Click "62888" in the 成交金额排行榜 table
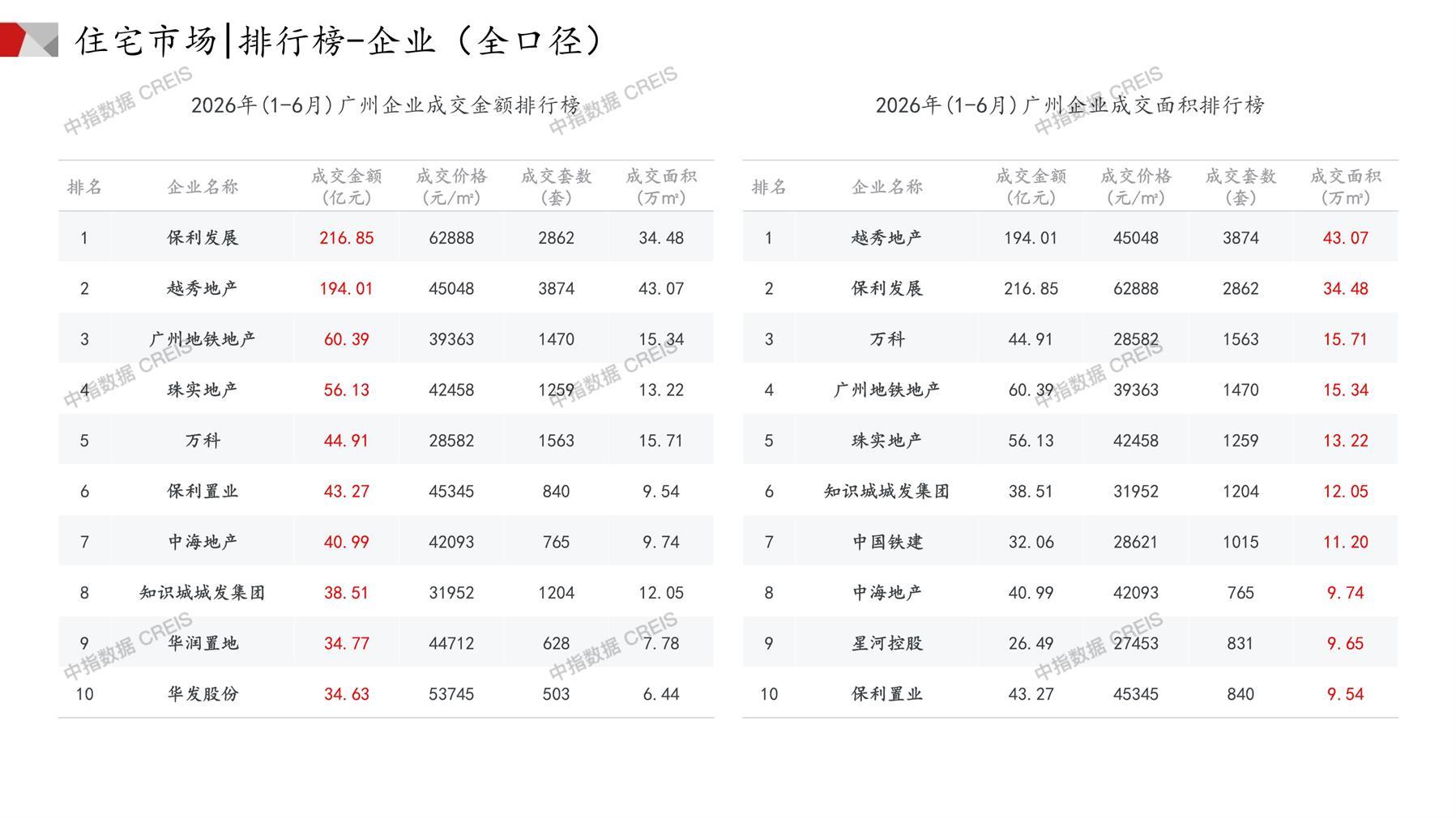This screenshot has width=1456, height=818. coord(451,238)
